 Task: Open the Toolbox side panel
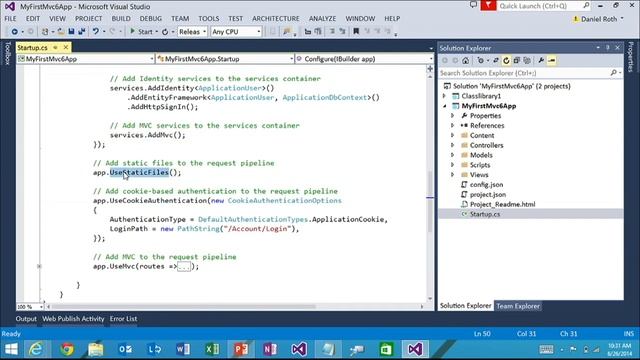(x=7, y=53)
